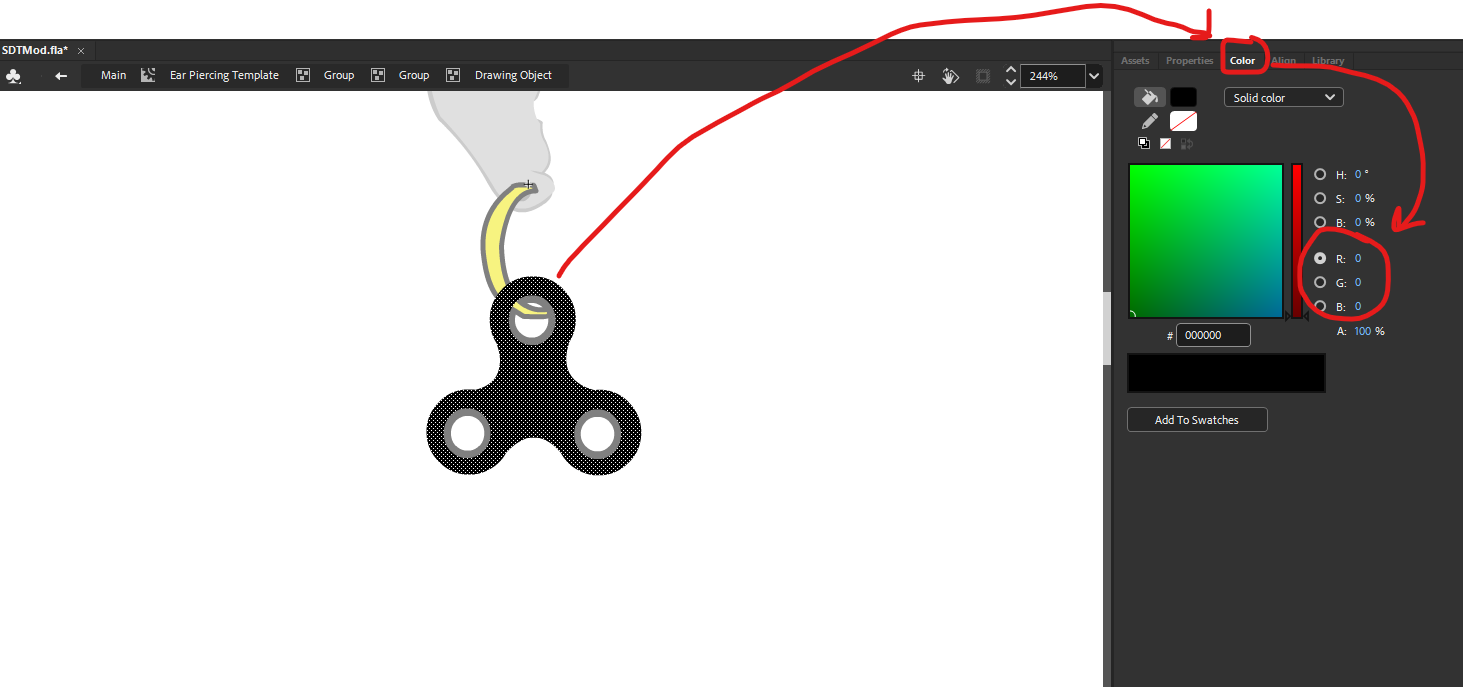Viewport: 1463px width, 687px height.
Task: Go to Ear Piercing Template in breadcrumb
Action: click(x=224, y=76)
